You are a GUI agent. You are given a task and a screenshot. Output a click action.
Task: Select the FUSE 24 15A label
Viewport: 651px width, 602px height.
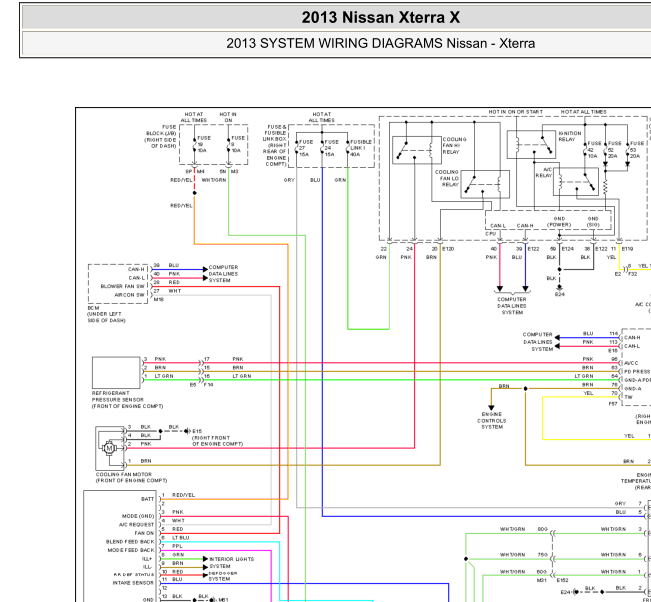(x=331, y=148)
